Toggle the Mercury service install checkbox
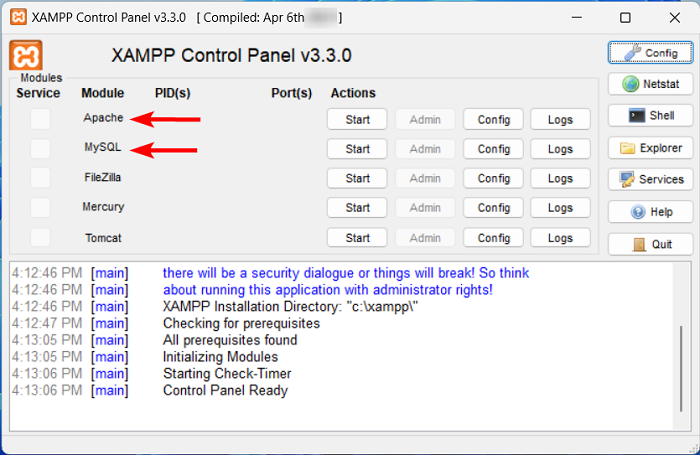 click(x=40, y=207)
